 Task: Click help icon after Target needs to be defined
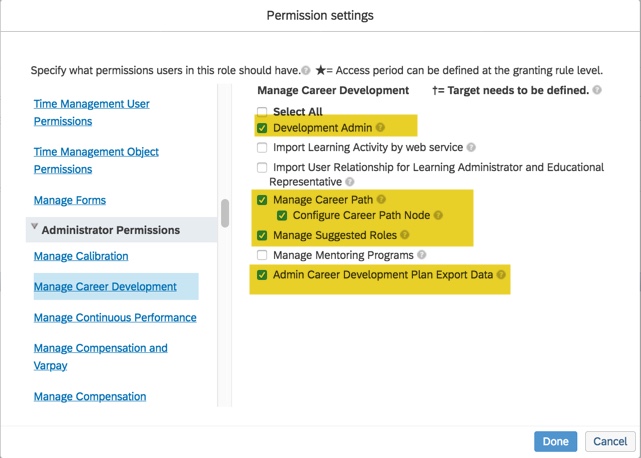click(597, 90)
